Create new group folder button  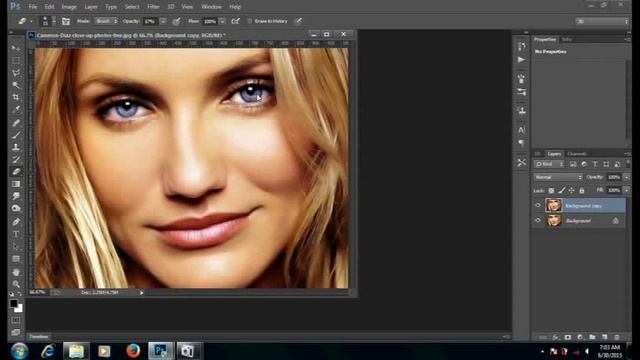point(592,337)
